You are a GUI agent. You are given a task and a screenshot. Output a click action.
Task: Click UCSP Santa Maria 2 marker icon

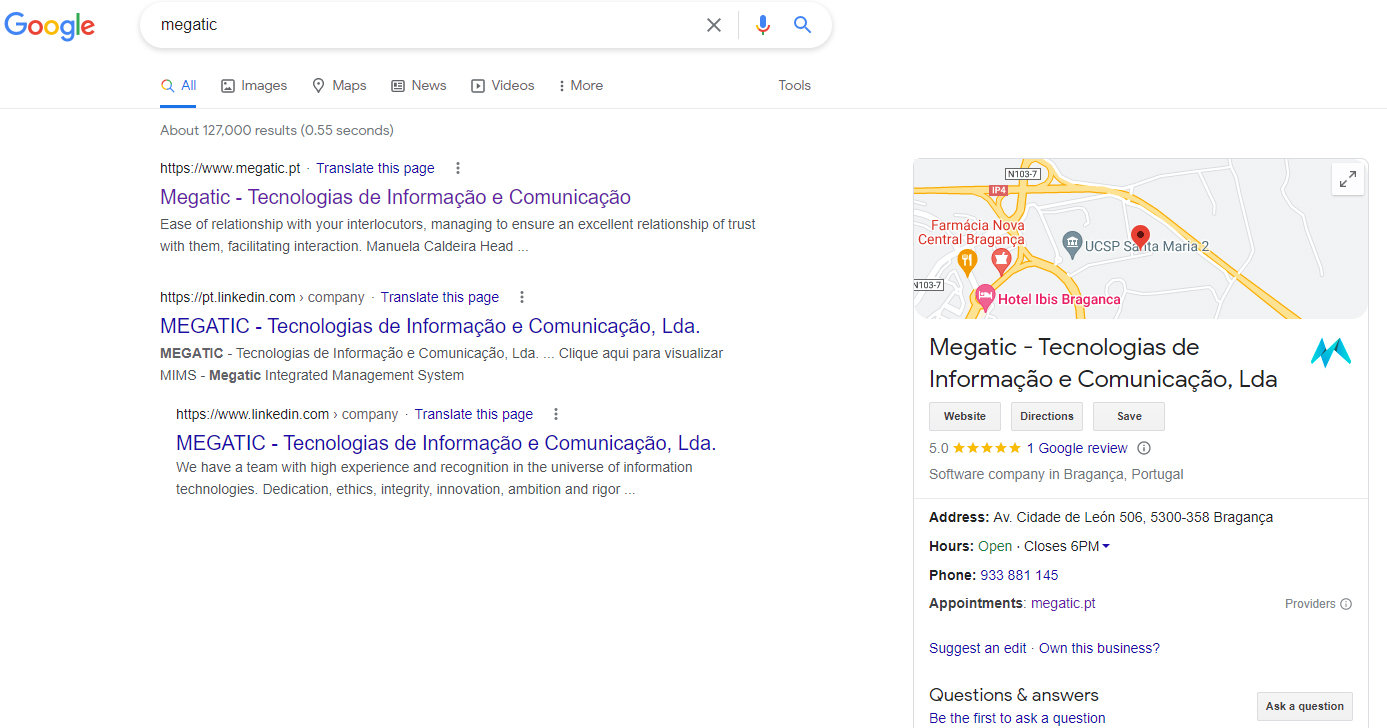1072,244
